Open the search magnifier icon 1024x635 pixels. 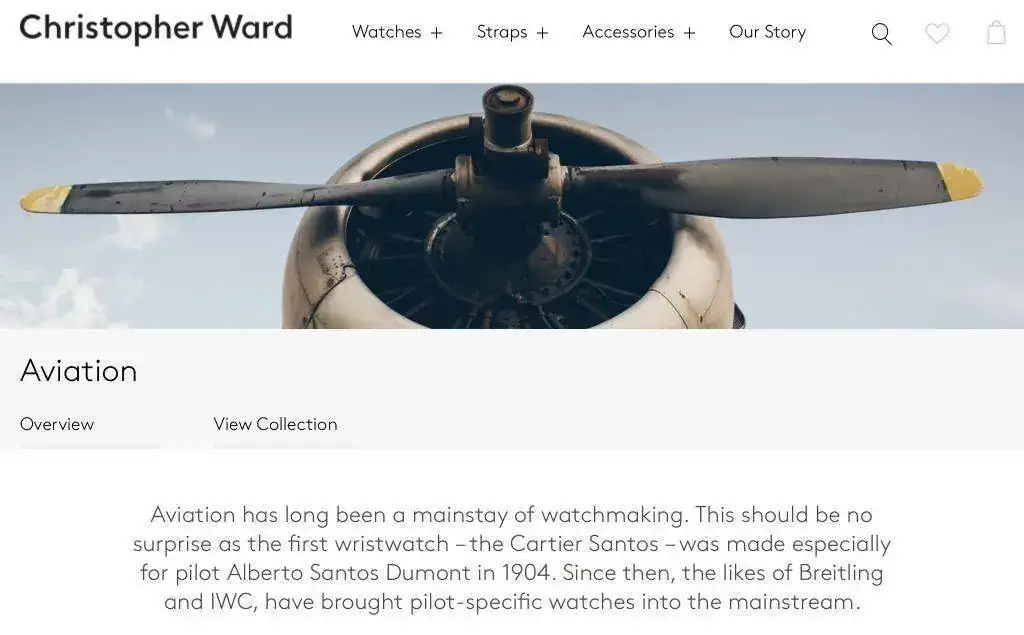pos(882,33)
